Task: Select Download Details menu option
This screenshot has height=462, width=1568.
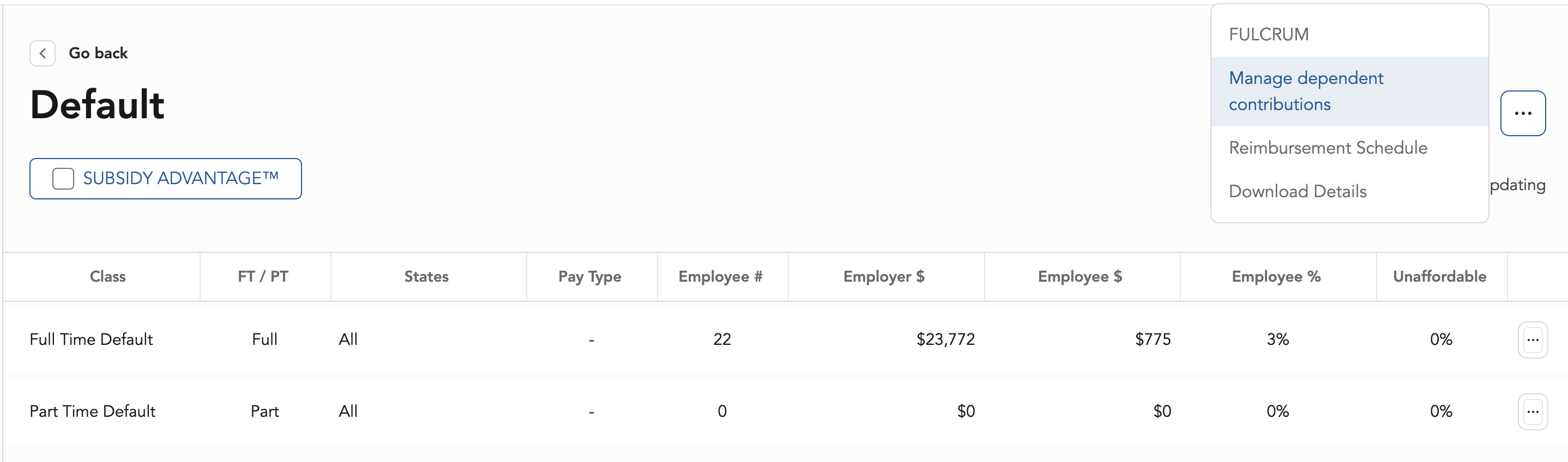Action: click(1297, 191)
